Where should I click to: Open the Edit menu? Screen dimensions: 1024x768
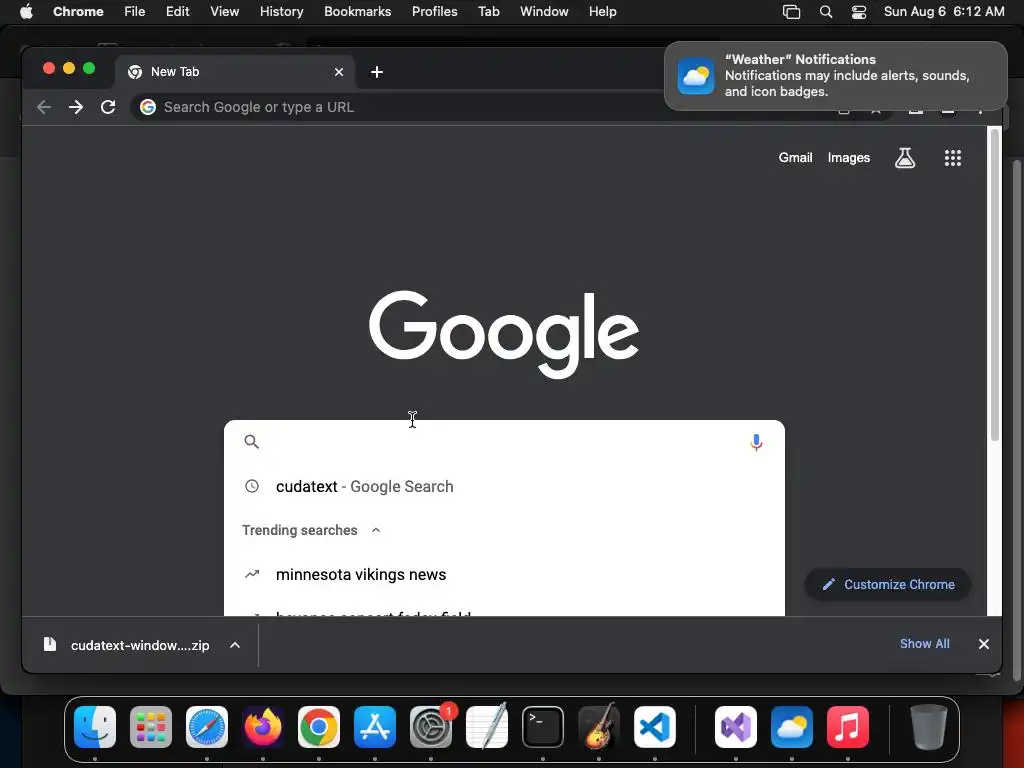(178, 12)
